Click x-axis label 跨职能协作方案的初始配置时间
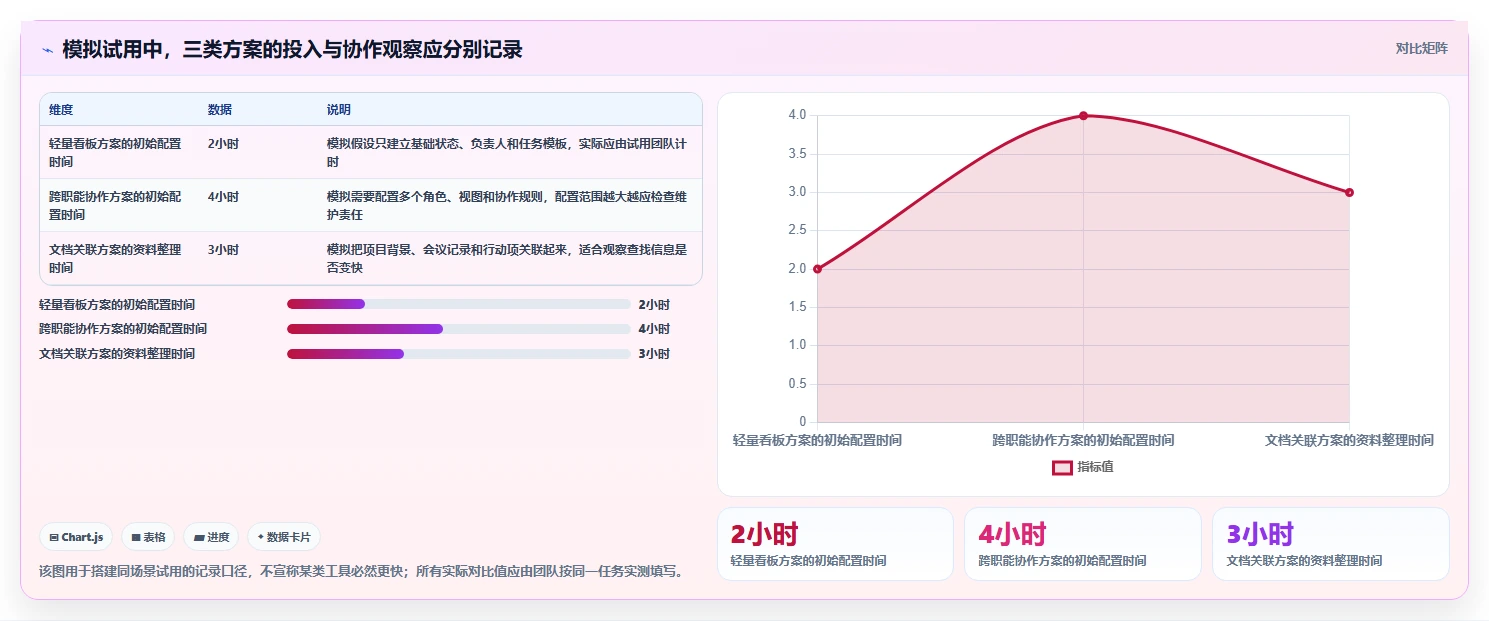1489x621 pixels. (1083, 440)
